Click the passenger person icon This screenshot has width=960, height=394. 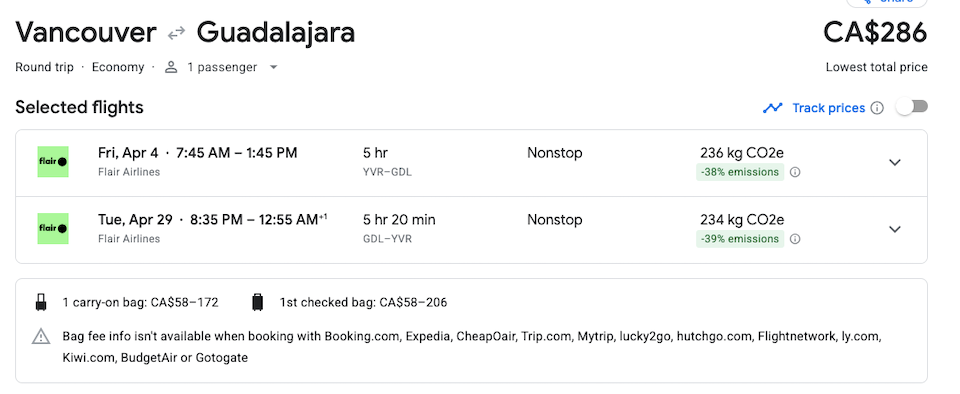[x=171, y=67]
